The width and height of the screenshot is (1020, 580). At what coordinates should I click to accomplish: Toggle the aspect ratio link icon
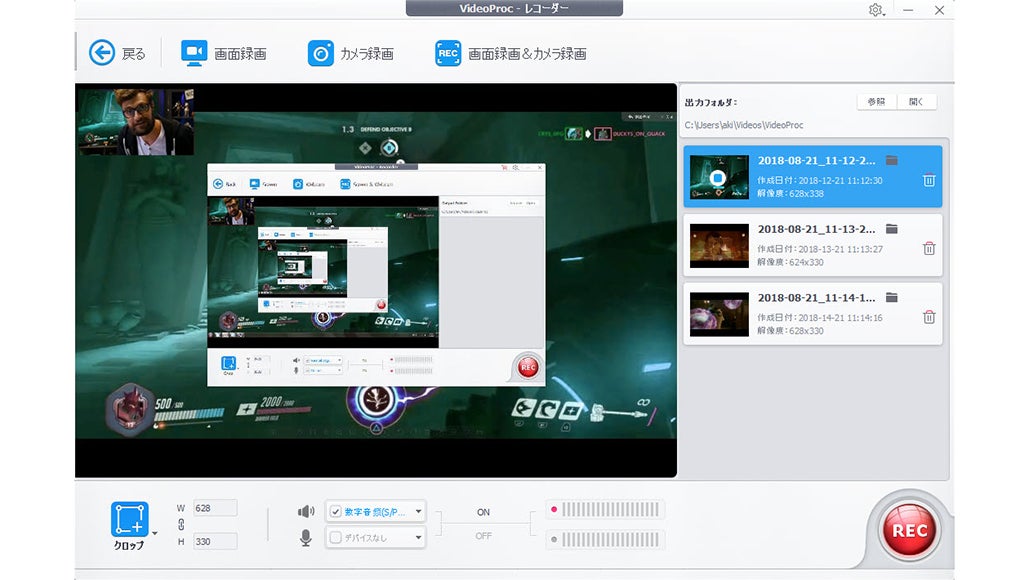click(181, 524)
